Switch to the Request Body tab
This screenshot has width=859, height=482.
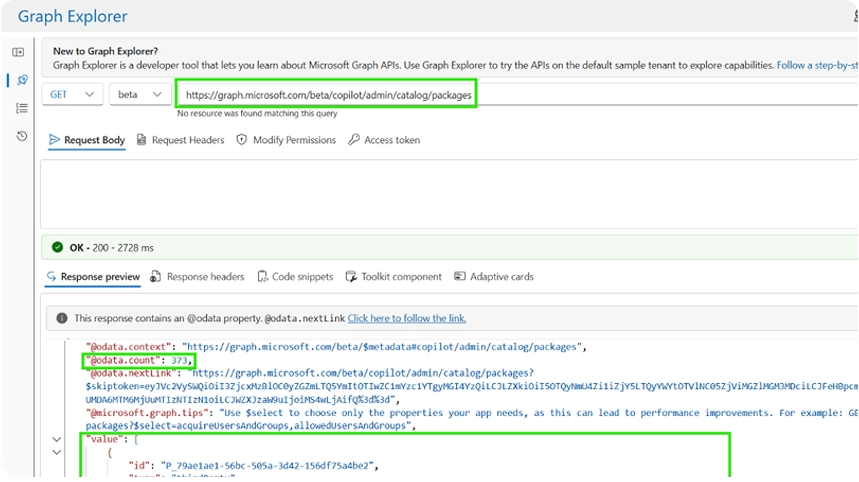pyautogui.click(x=87, y=140)
